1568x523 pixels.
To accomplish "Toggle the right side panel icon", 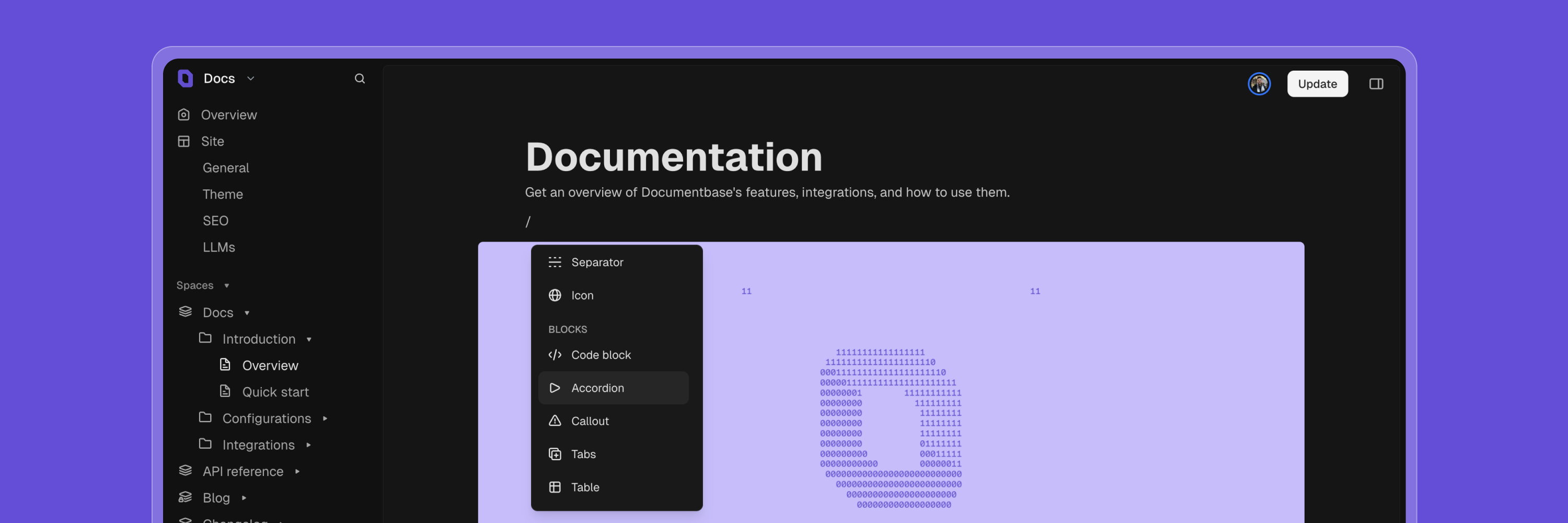I will (1376, 84).
